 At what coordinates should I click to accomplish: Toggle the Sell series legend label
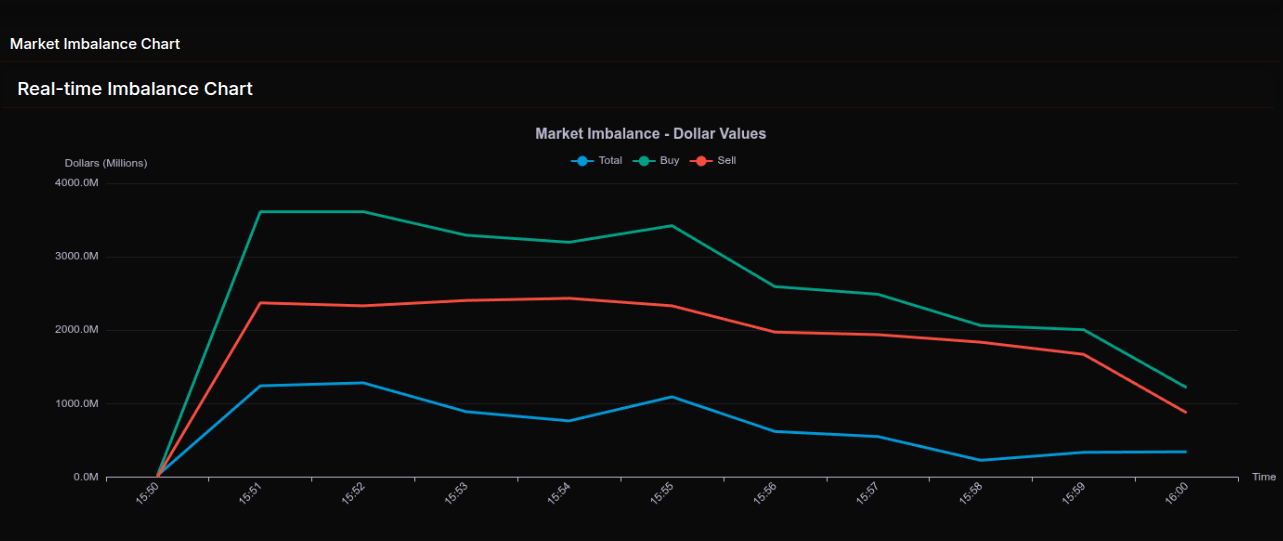pyautogui.click(x=727, y=161)
